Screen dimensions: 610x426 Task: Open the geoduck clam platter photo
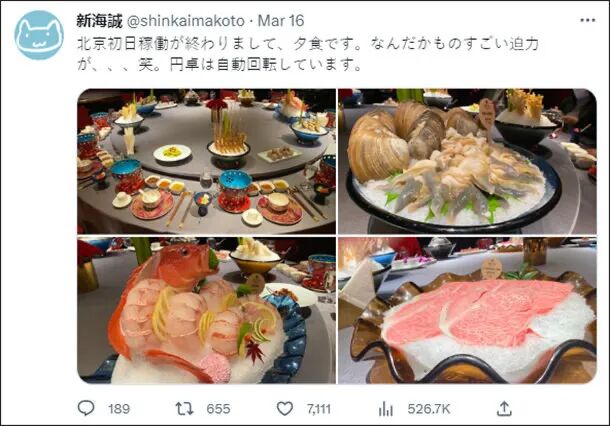point(467,161)
